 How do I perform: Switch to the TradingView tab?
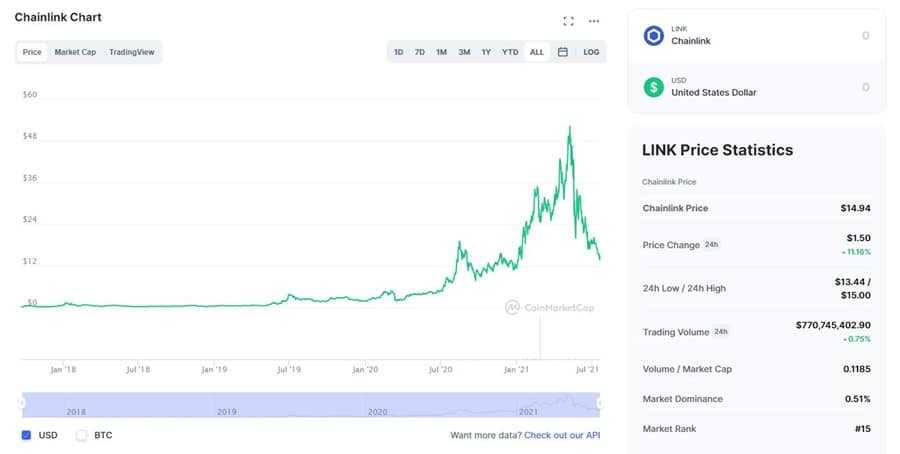tap(131, 52)
